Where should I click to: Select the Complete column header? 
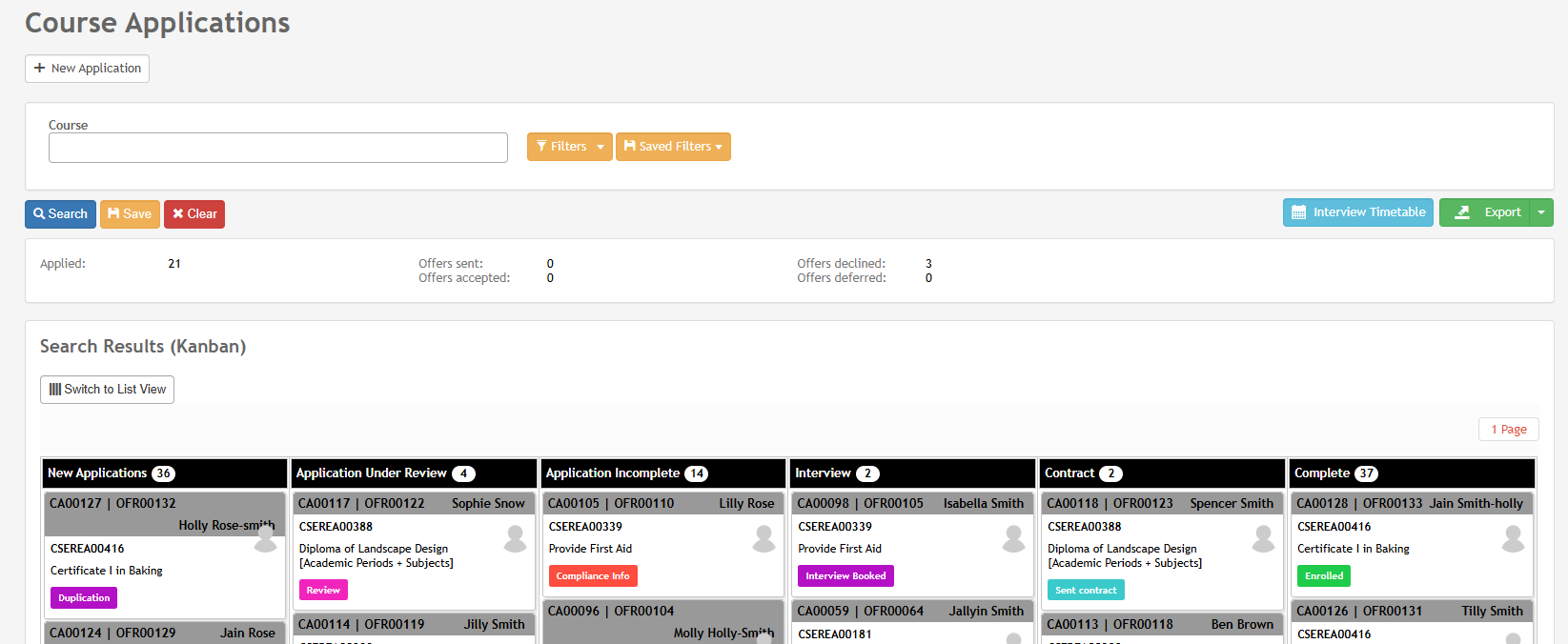[1413, 473]
